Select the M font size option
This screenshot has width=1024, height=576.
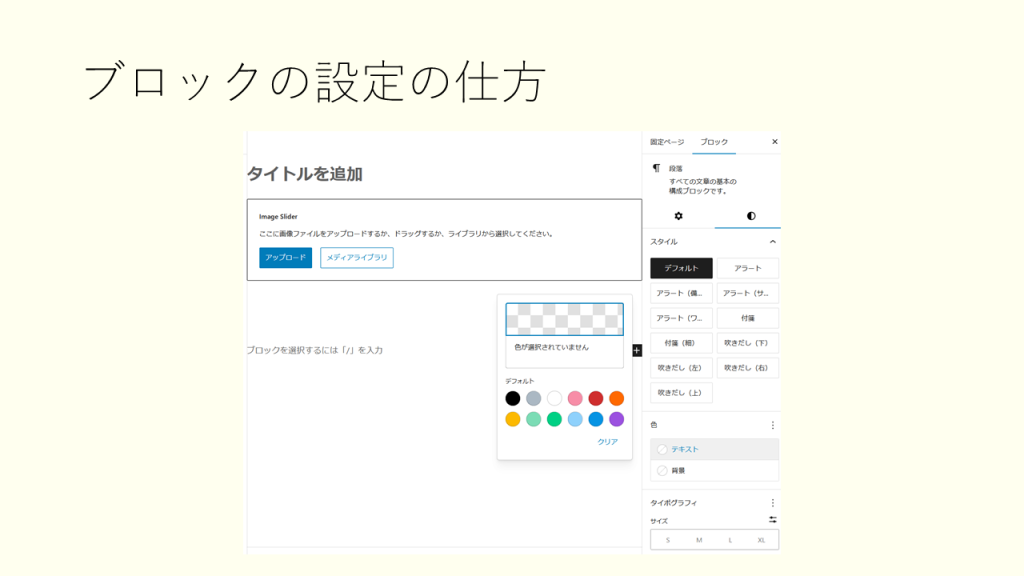[x=699, y=540]
